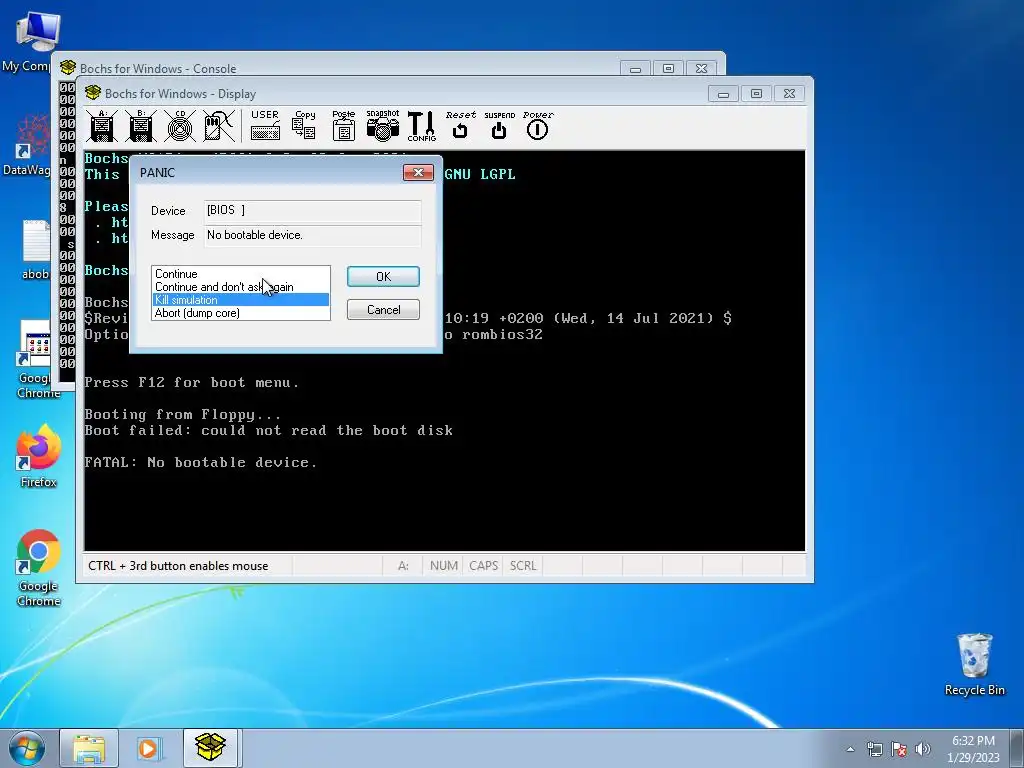This screenshot has width=1024, height=768.
Task: Open the Windows Start menu
Action: (27, 748)
